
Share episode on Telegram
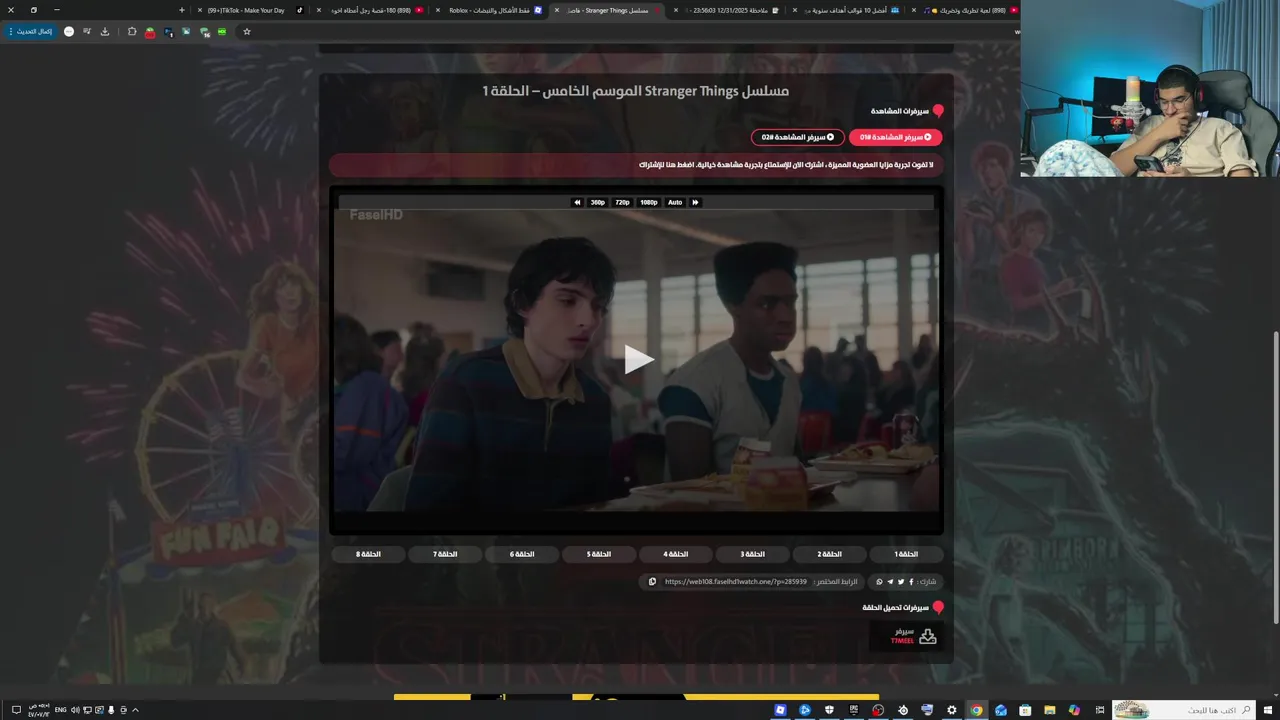[x=890, y=581]
